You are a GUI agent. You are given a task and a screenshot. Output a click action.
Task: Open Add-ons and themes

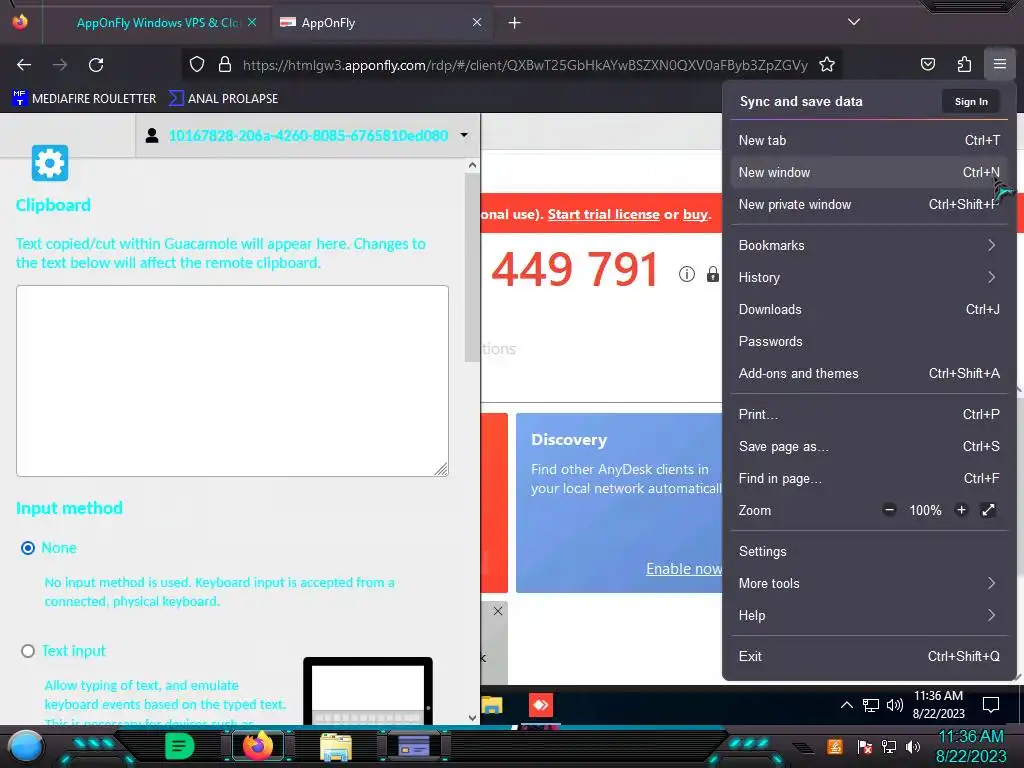click(x=869, y=374)
